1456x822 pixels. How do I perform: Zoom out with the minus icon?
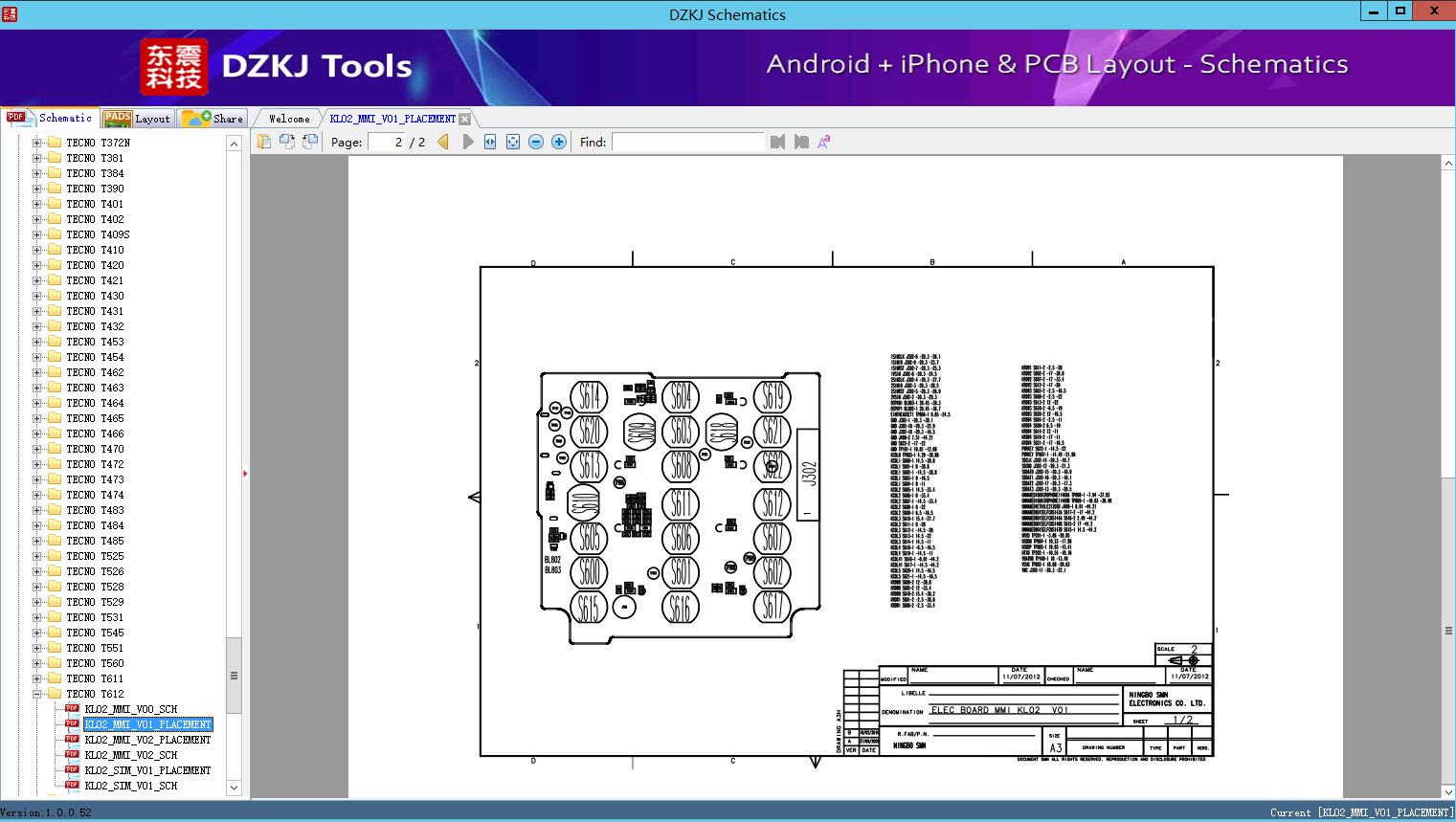536,142
